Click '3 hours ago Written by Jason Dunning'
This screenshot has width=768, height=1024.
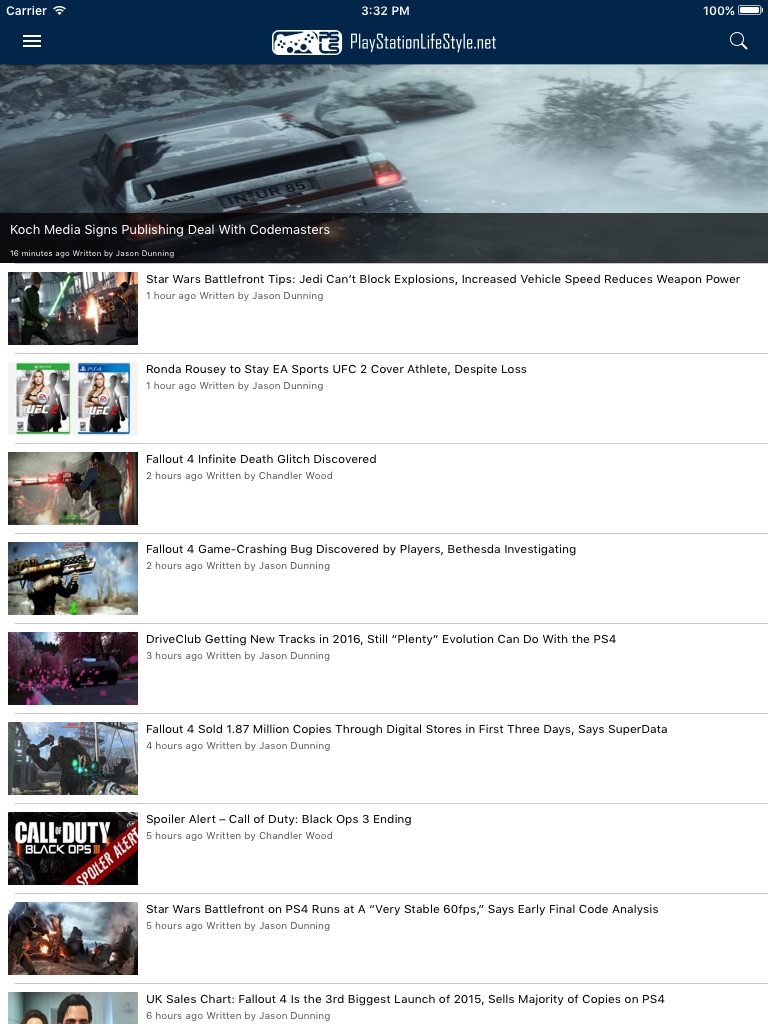[x=238, y=656]
